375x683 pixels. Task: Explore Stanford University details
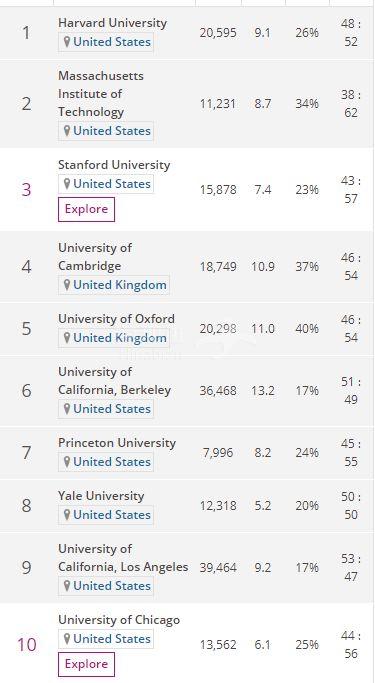(x=86, y=209)
